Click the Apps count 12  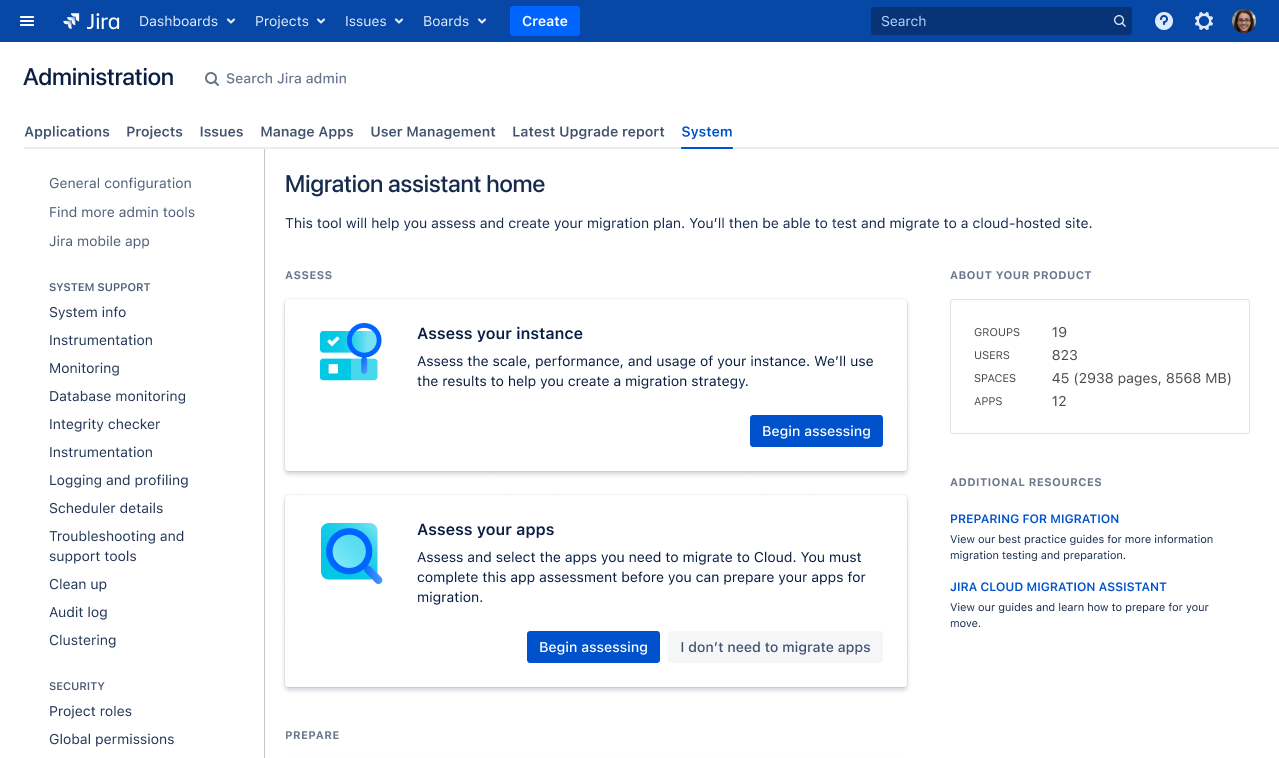click(1059, 401)
